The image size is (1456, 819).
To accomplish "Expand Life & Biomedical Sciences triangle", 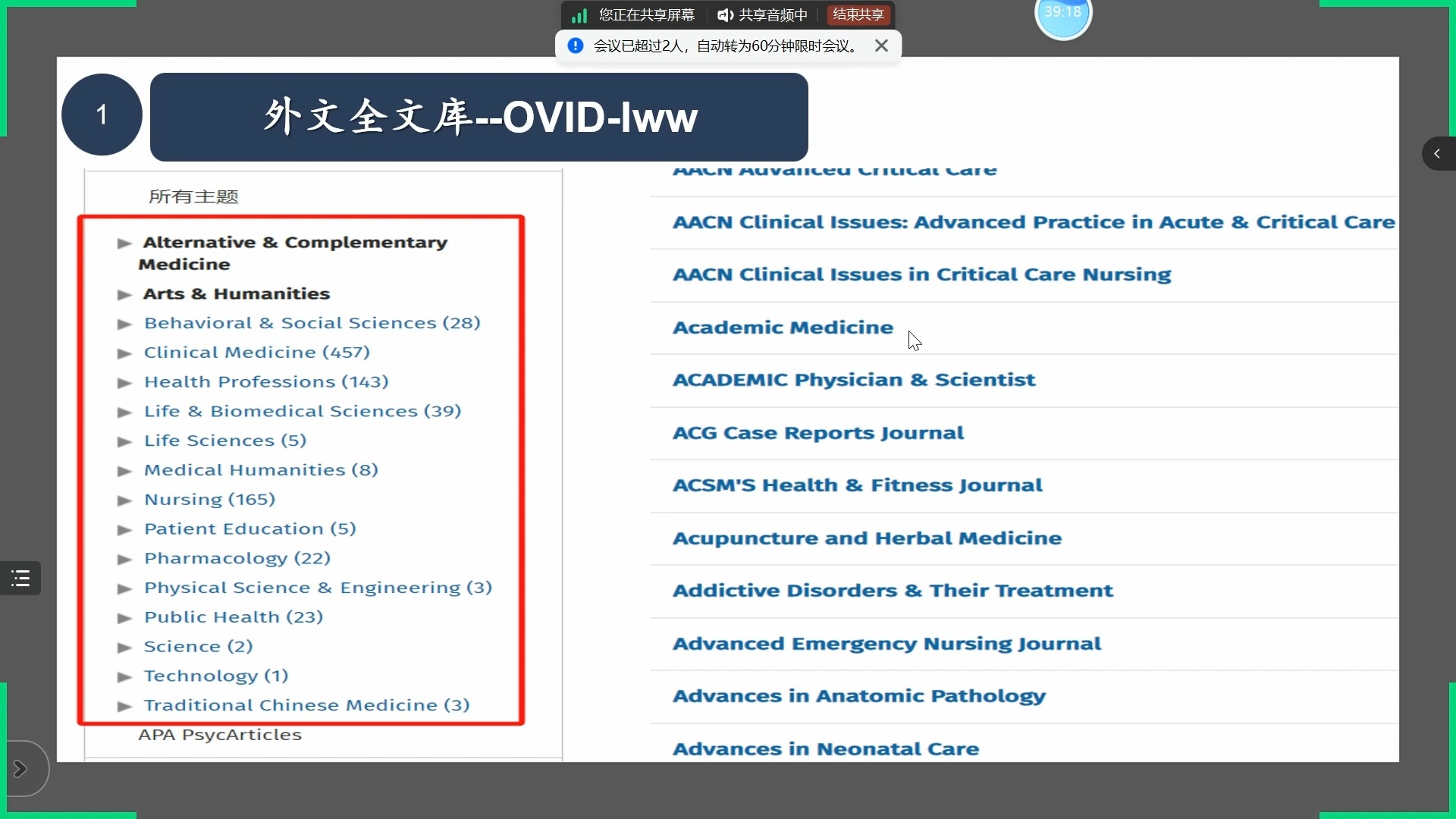I will 124,413.
